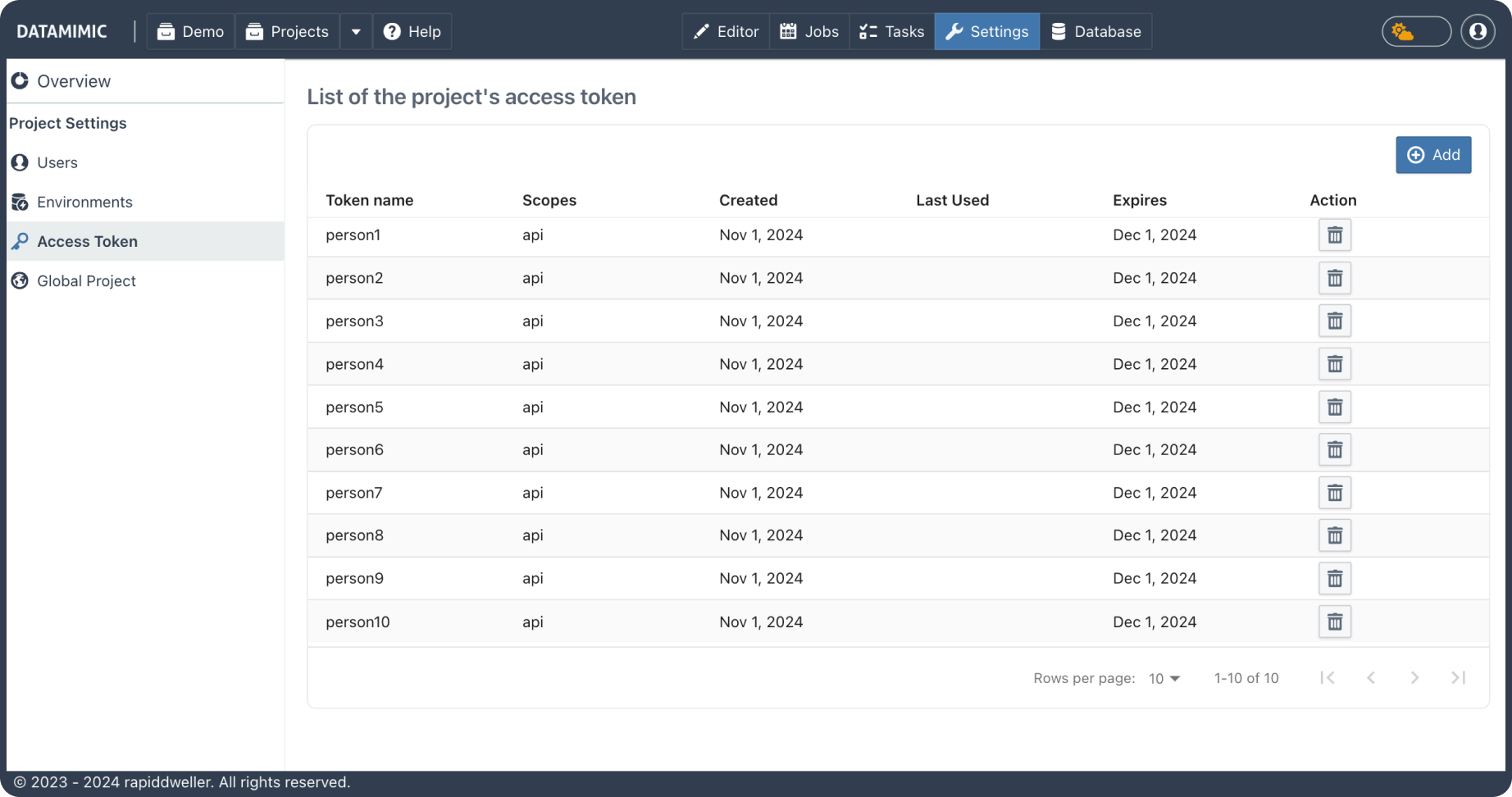This screenshot has height=797, width=1512.
Task: Jump to first page of tokens
Action: (x=1328, y=678)
